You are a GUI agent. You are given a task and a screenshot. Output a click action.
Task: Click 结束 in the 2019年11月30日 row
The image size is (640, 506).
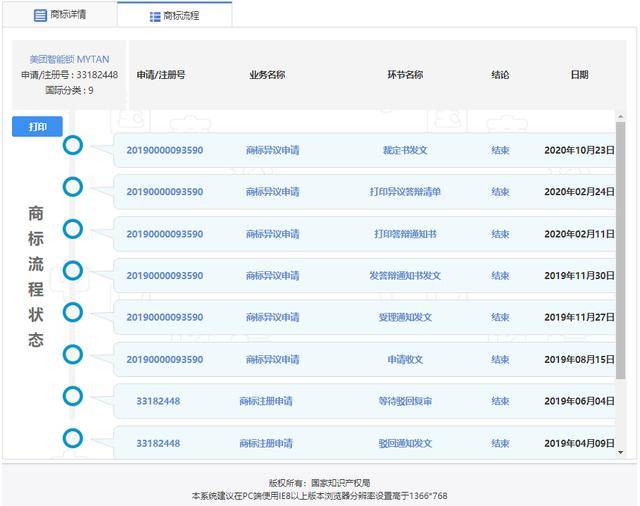(500, 276)
